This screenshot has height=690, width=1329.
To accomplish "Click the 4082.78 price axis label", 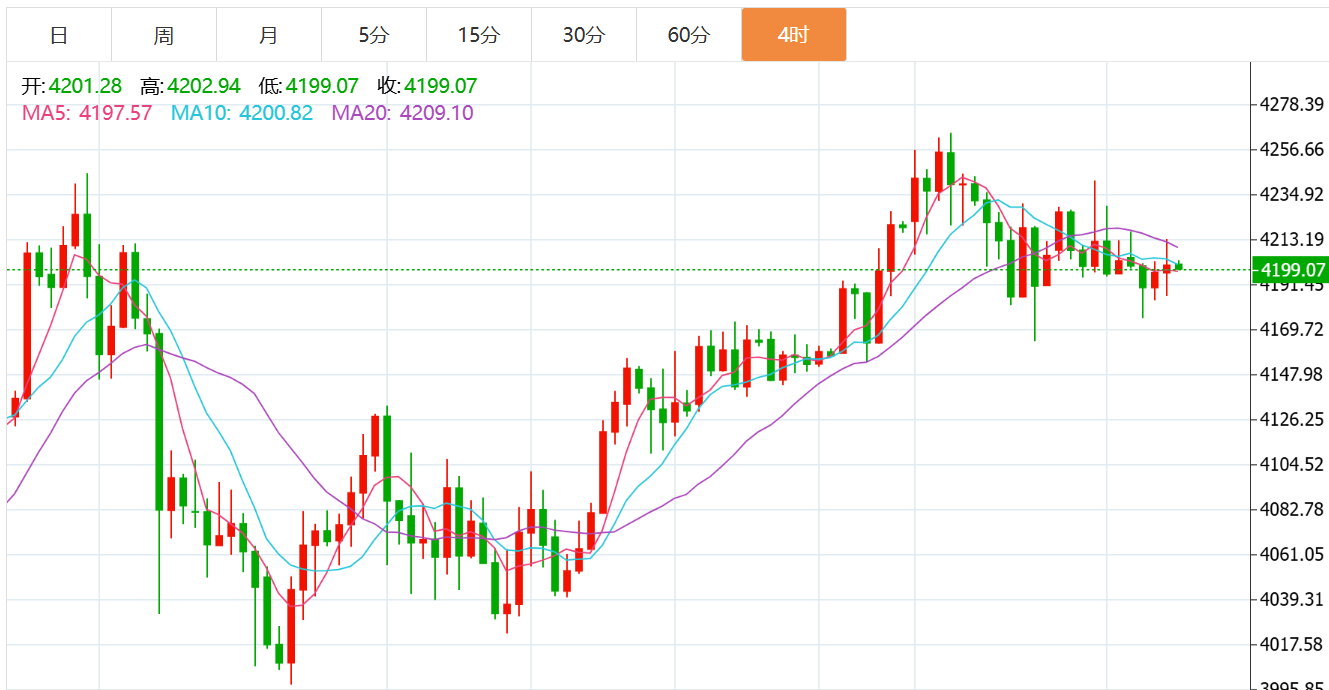I will point(1293,510).
